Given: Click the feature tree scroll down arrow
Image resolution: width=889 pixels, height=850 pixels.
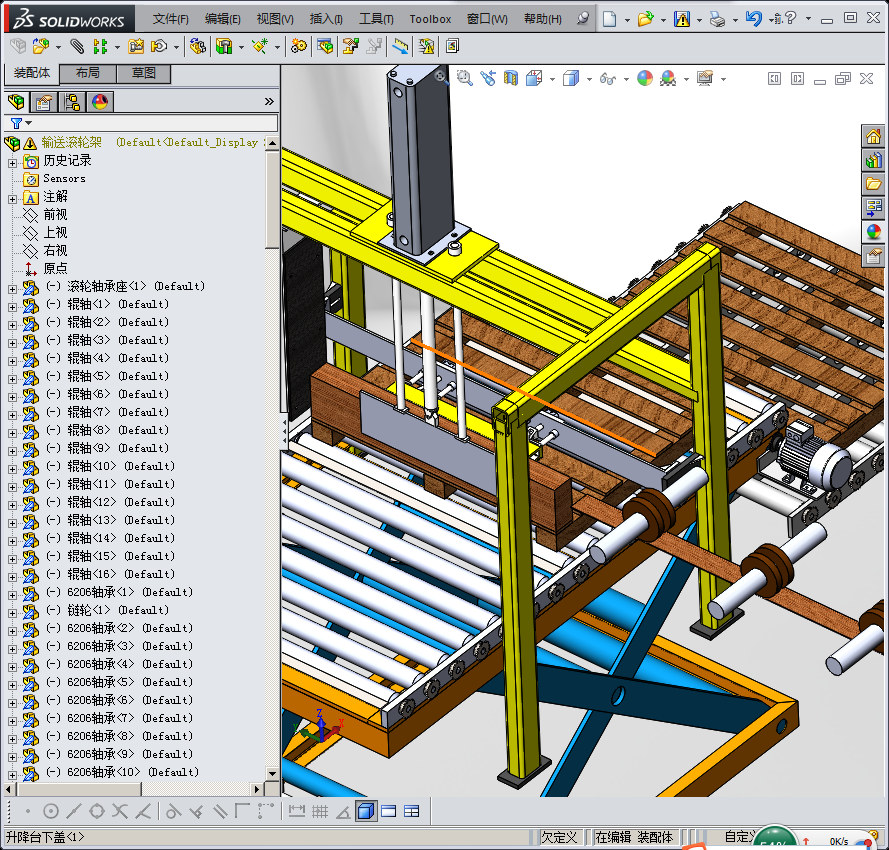Looking at the screenshot, I should (272, 773).
